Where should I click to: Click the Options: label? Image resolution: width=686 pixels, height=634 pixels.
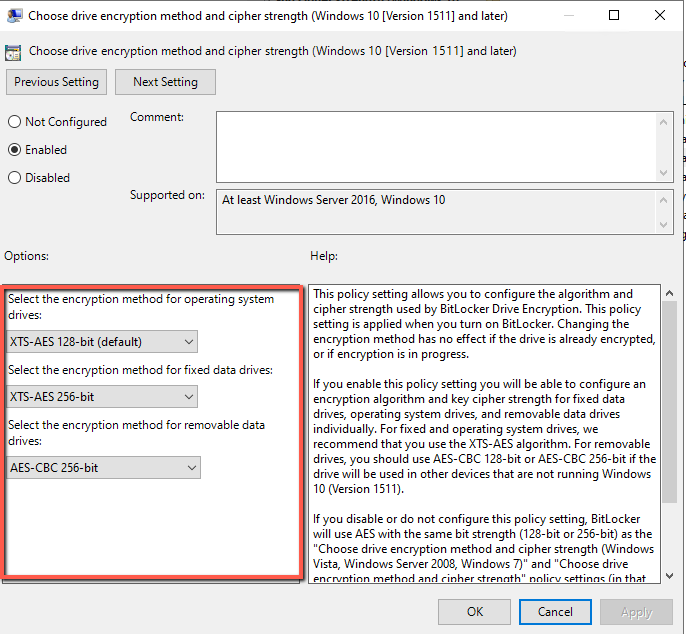(x=27, y=256)
